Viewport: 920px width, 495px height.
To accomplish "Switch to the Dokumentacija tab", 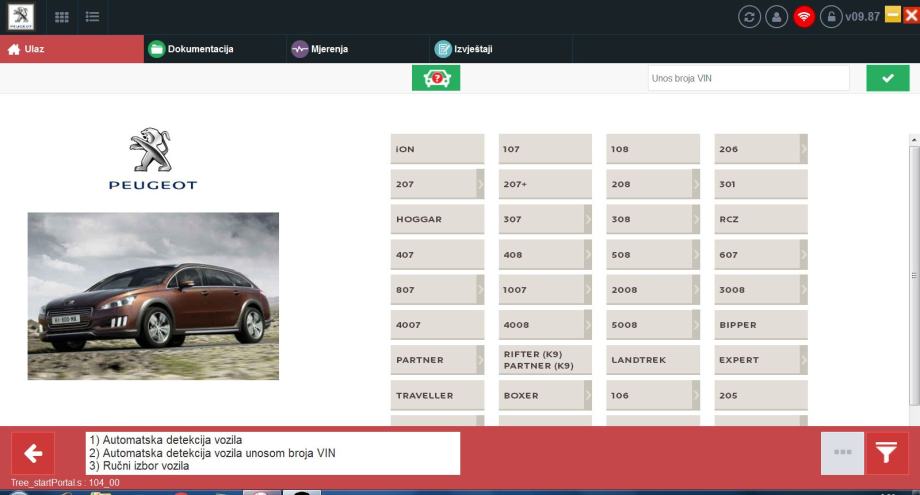I will (215, 49).
